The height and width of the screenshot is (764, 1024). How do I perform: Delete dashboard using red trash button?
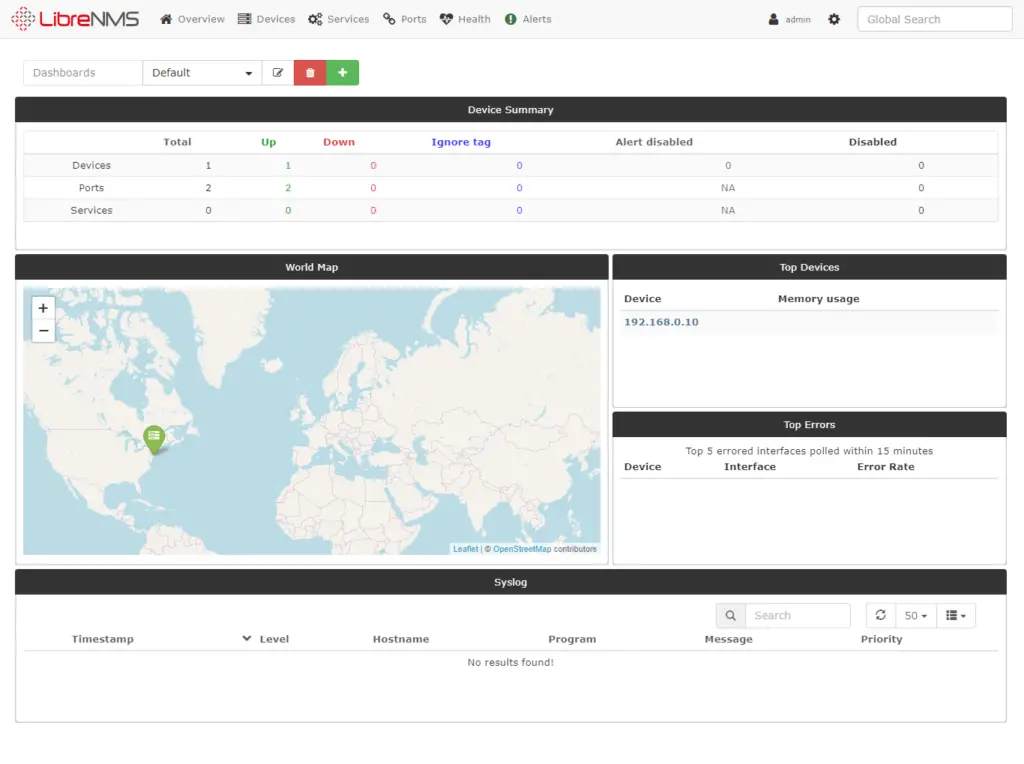pos(310,73)
